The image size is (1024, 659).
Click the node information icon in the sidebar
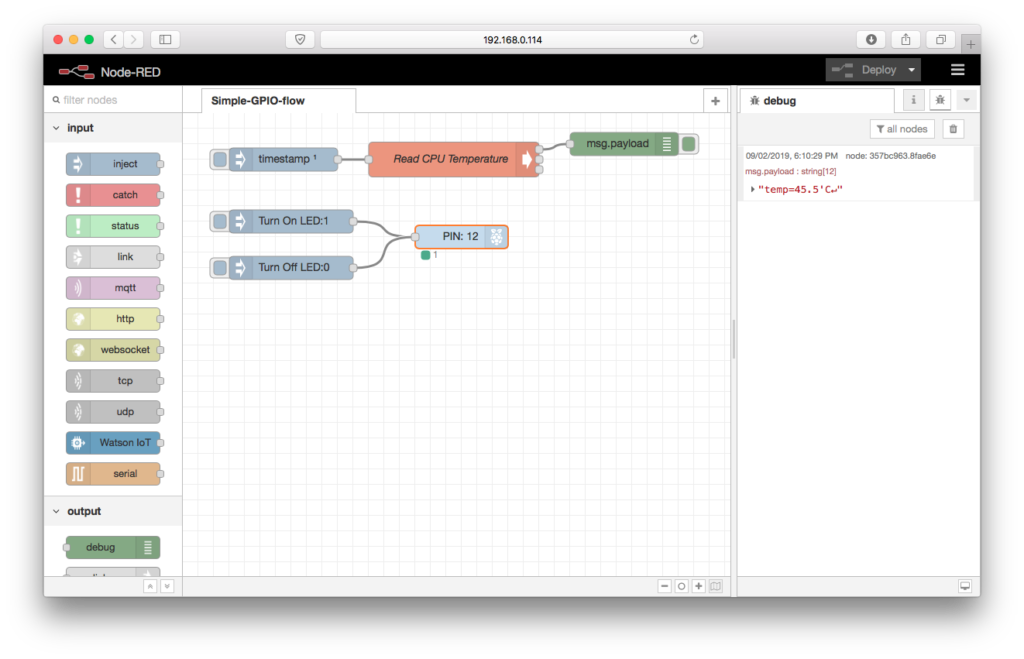click(x=913, y=100)
